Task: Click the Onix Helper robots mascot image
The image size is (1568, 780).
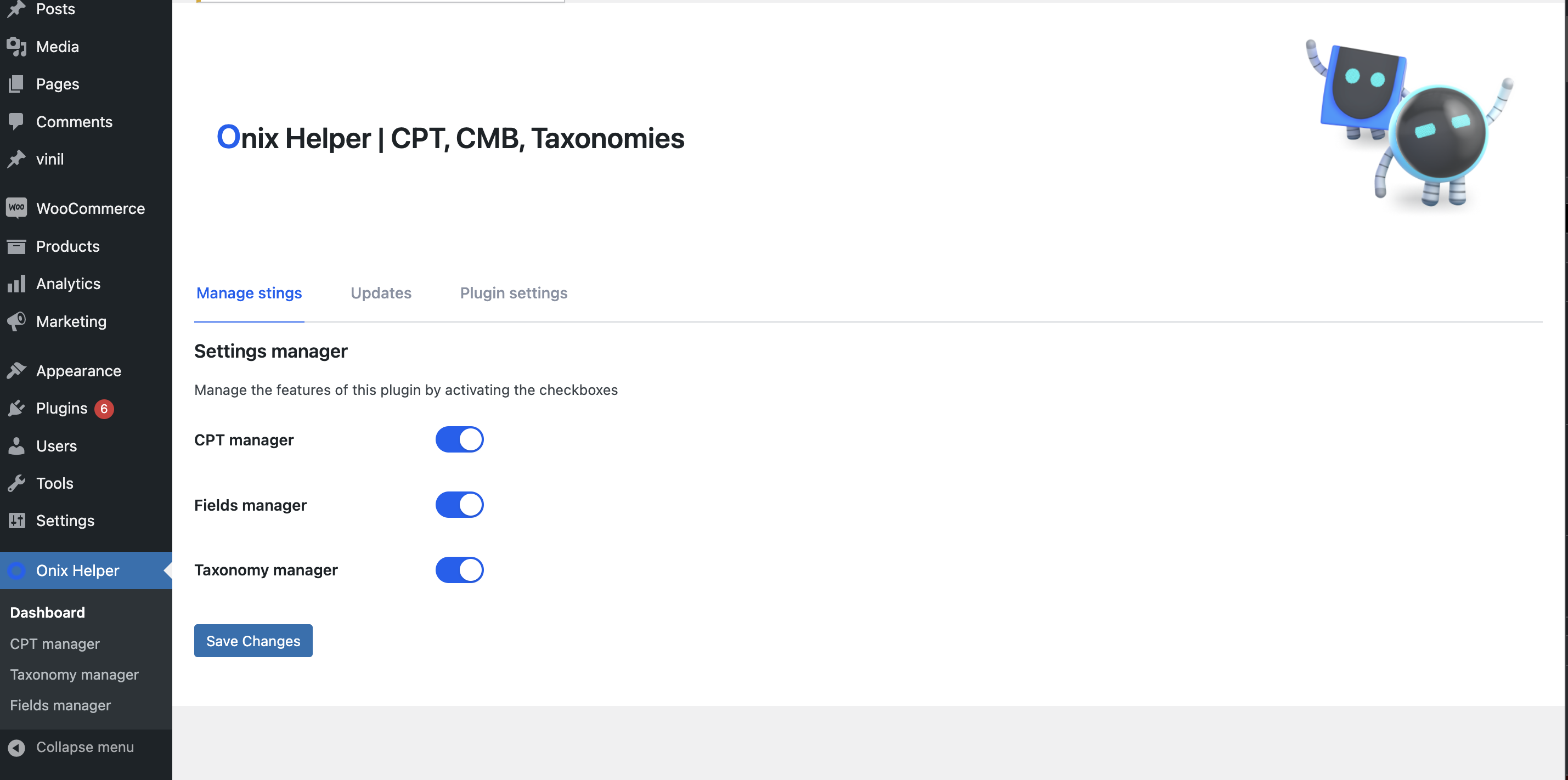Action: (1410, 127)
